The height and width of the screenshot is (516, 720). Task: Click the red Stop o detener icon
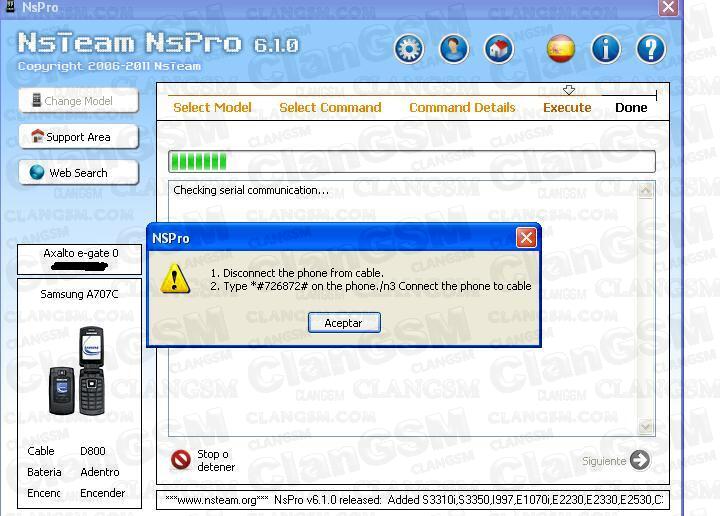point(181,460)
